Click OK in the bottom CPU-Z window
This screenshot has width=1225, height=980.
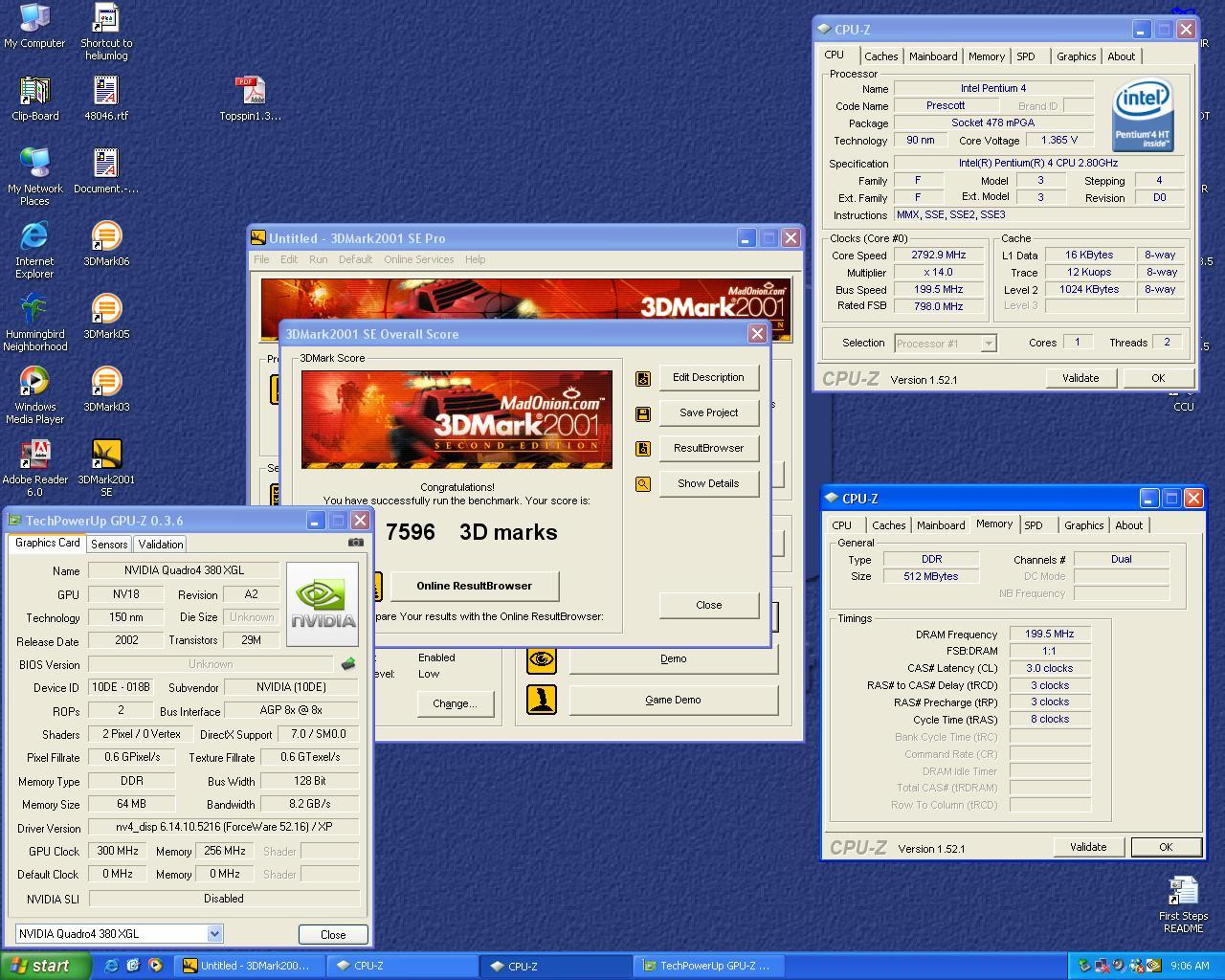1165,847
